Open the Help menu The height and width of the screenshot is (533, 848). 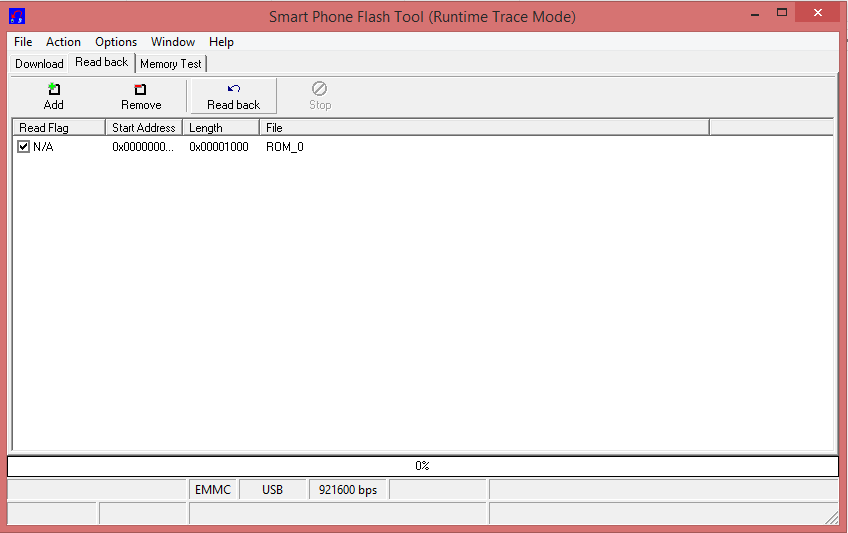point(221,42)
